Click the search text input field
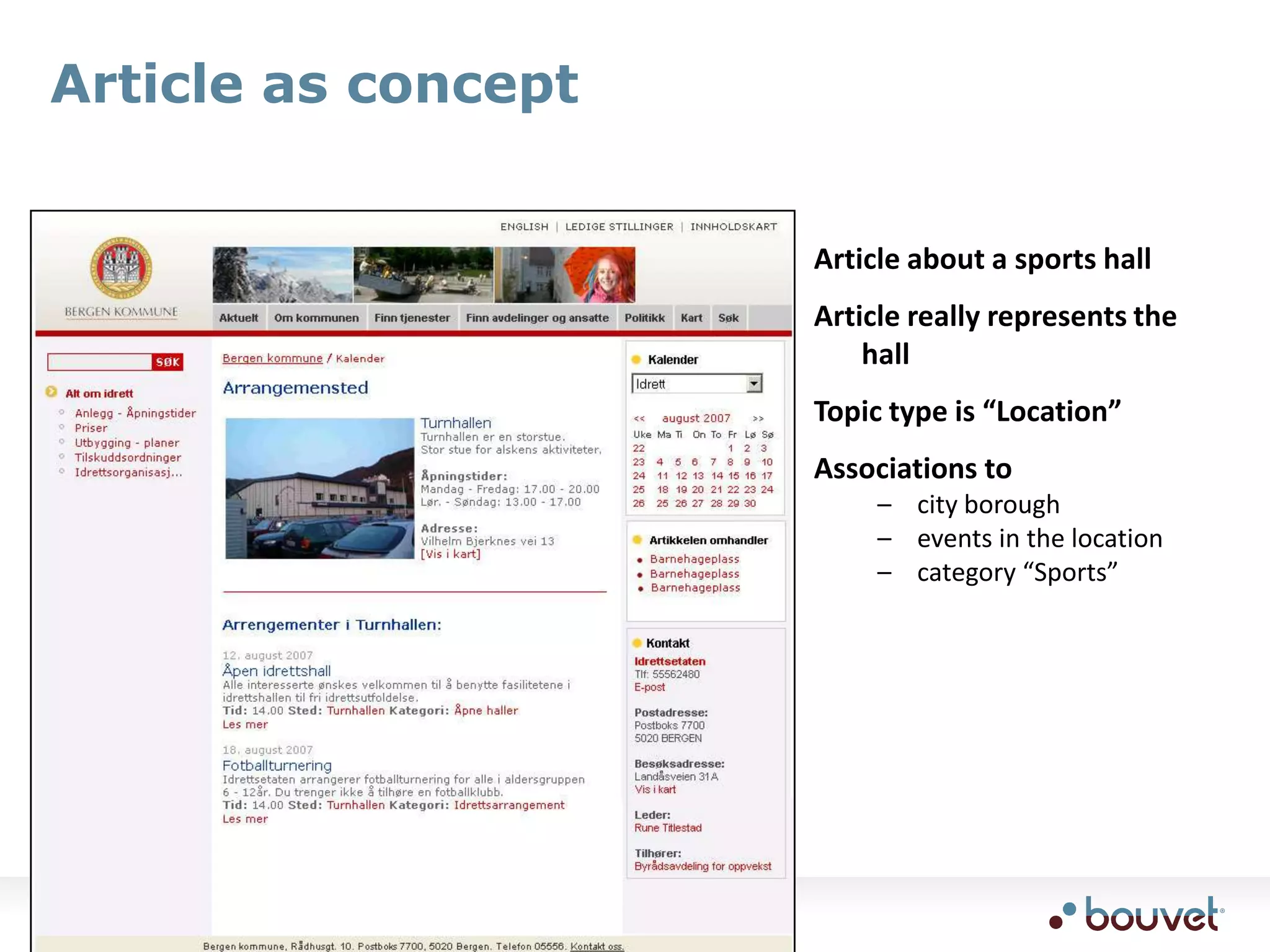Image resolution: width=1270 pixels, height=952 pixels. [x=99, y=362]
